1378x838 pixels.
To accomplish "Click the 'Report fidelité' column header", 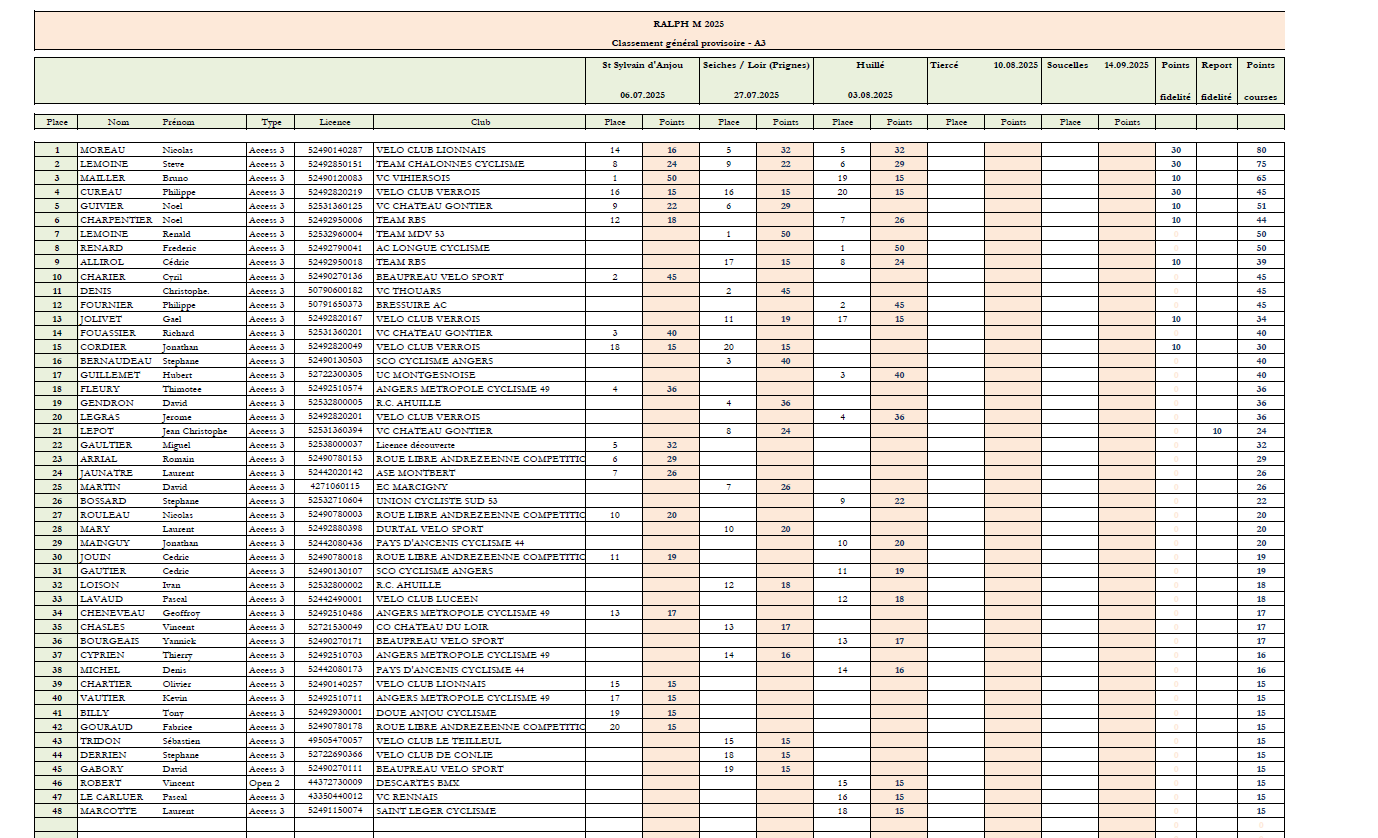I will [x=1216, y=80].
